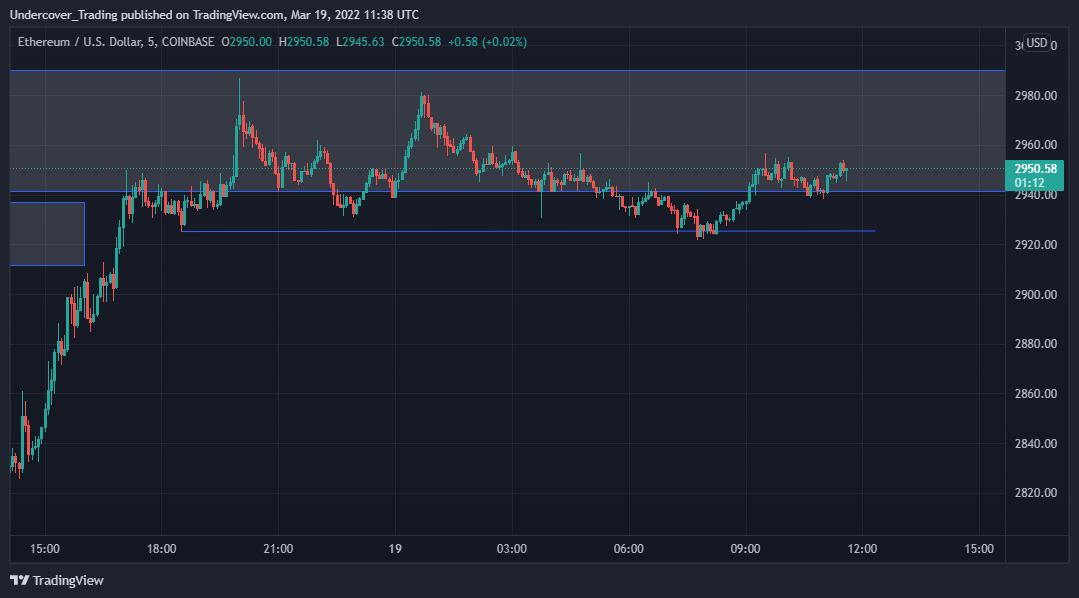Select the lower blue support line near 2925
Viewport: 1079px width, 598px height.
point(528,231)
